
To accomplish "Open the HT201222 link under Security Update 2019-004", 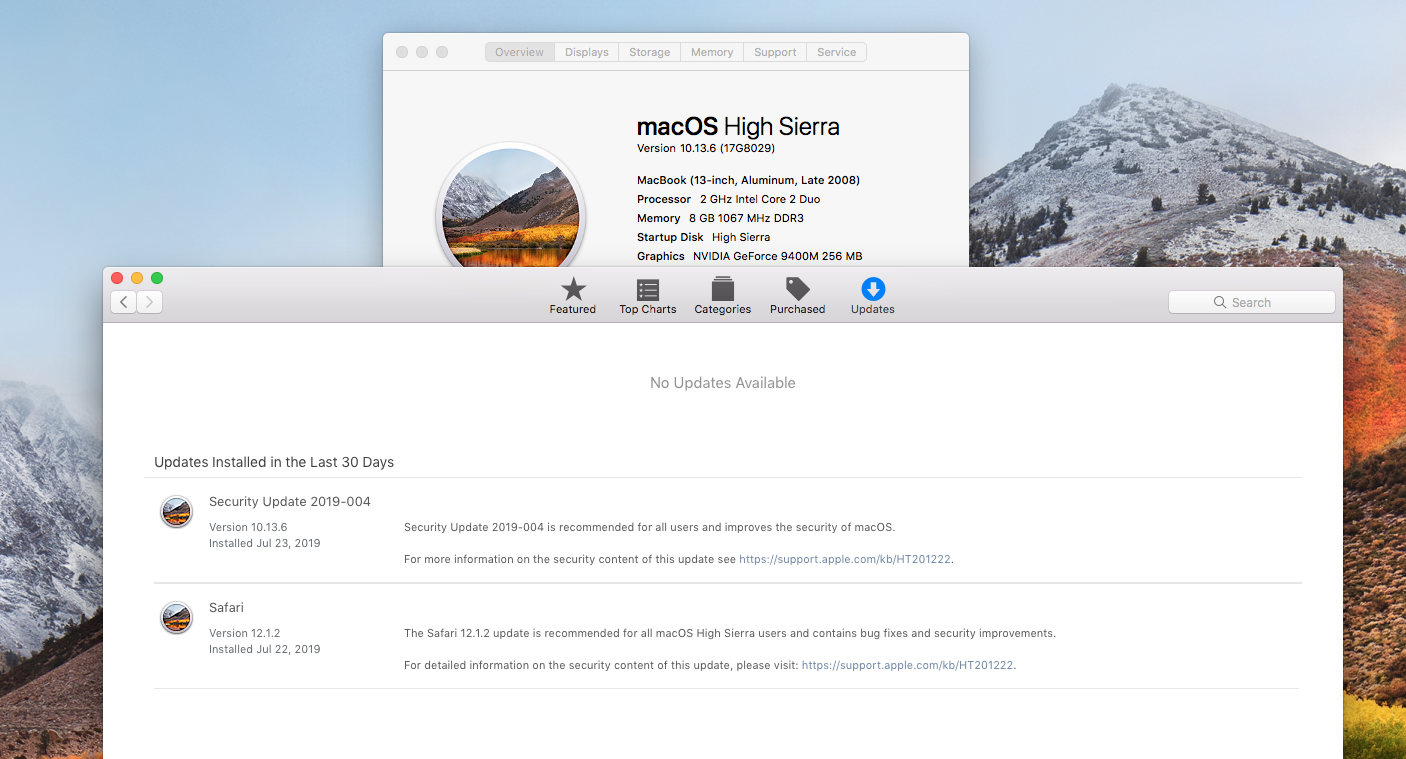I will tap(845, 559).
